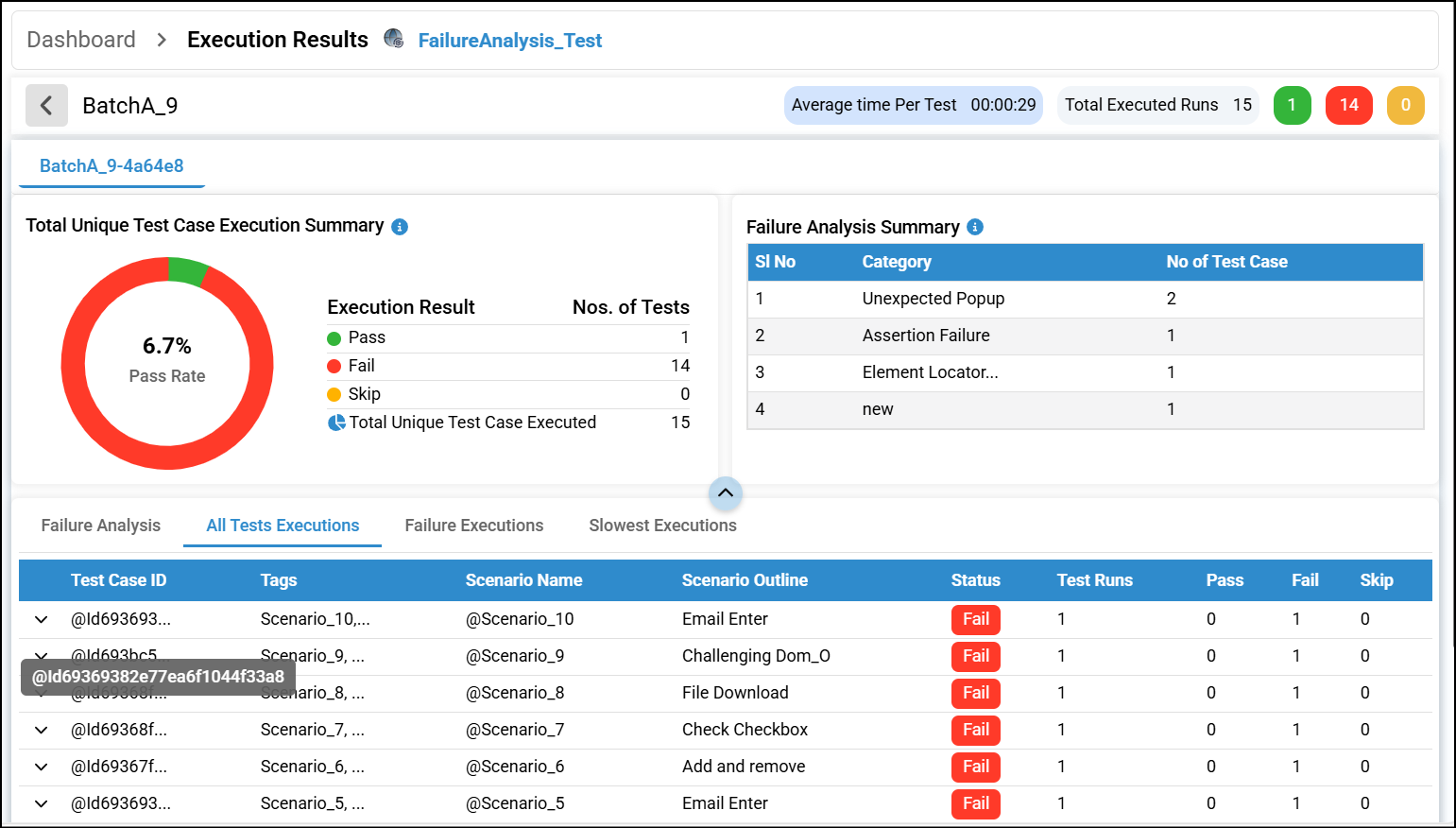Click the green passed count badge
Viewport: 1456px width, 828px height.
point(1292,105)
